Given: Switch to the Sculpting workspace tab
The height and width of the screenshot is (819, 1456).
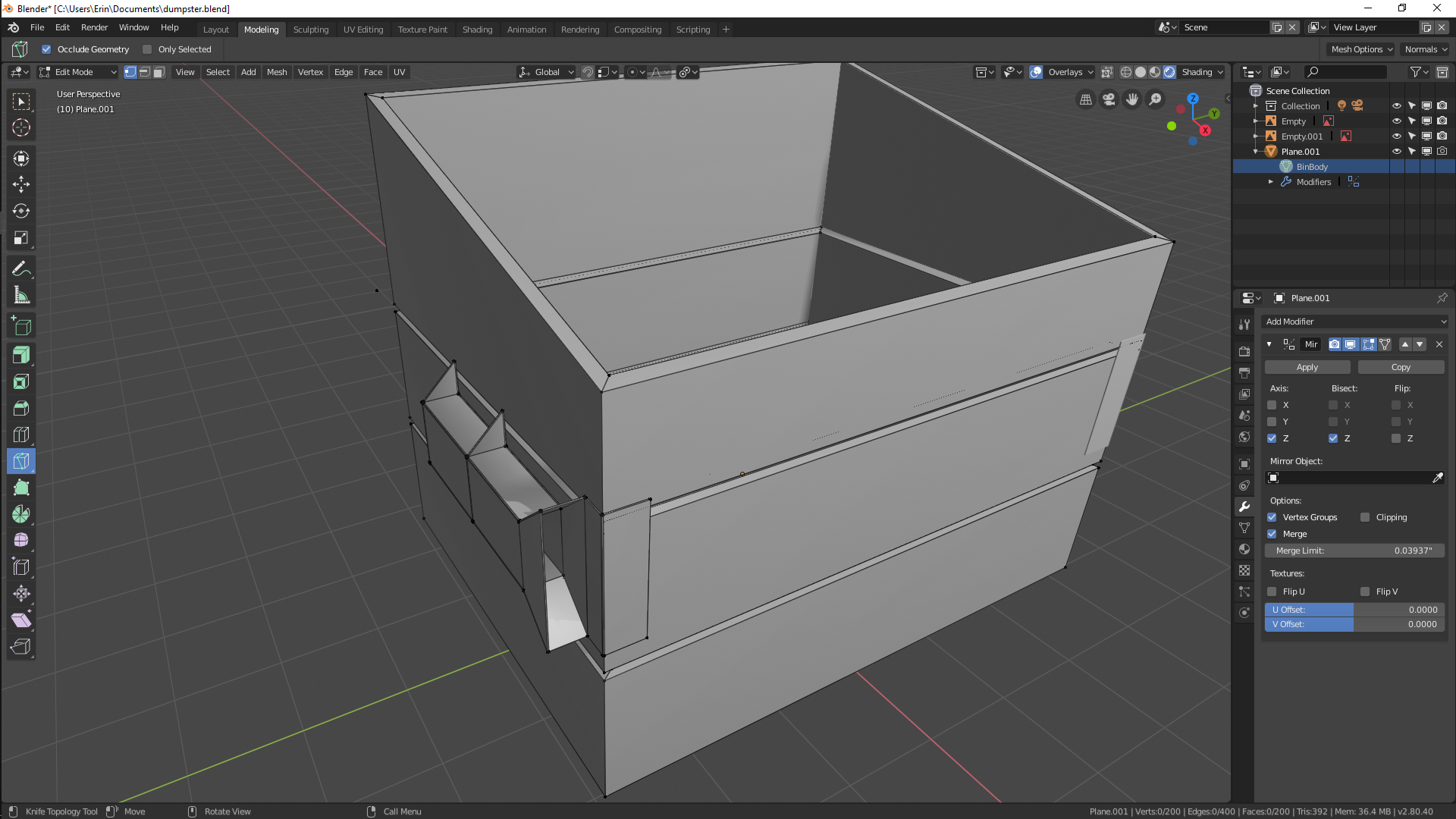Looking at the screenshot, I should point(311,30).
